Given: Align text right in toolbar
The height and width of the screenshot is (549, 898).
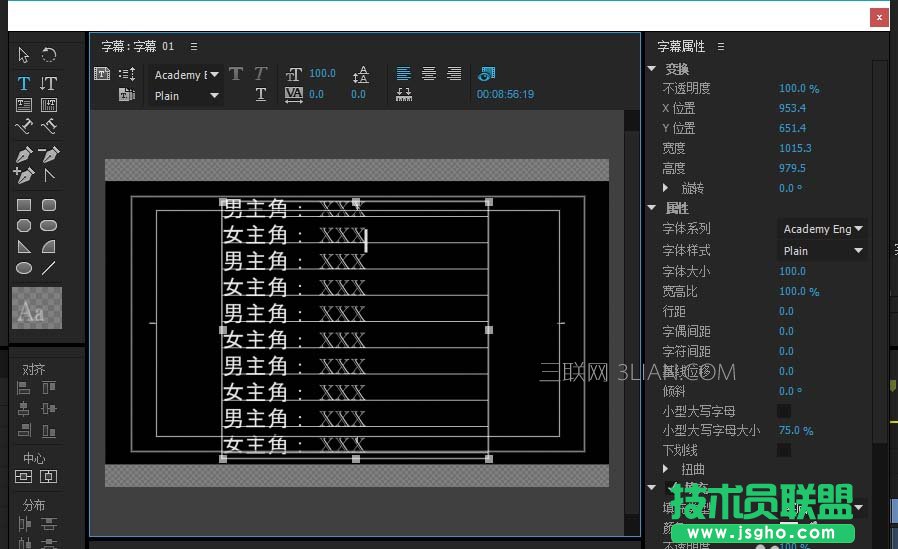Looking at the screenshot, I should (x=454, y=74).
